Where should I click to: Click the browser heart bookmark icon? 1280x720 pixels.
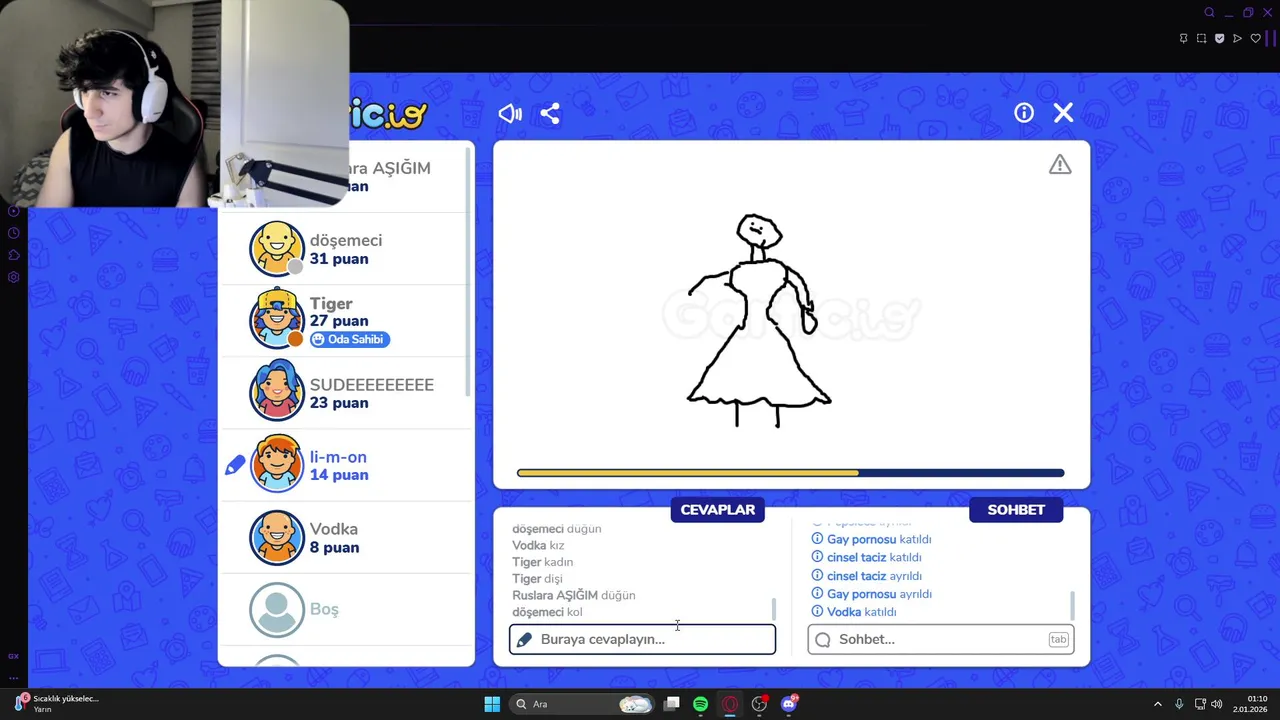tap(1255, 39)
